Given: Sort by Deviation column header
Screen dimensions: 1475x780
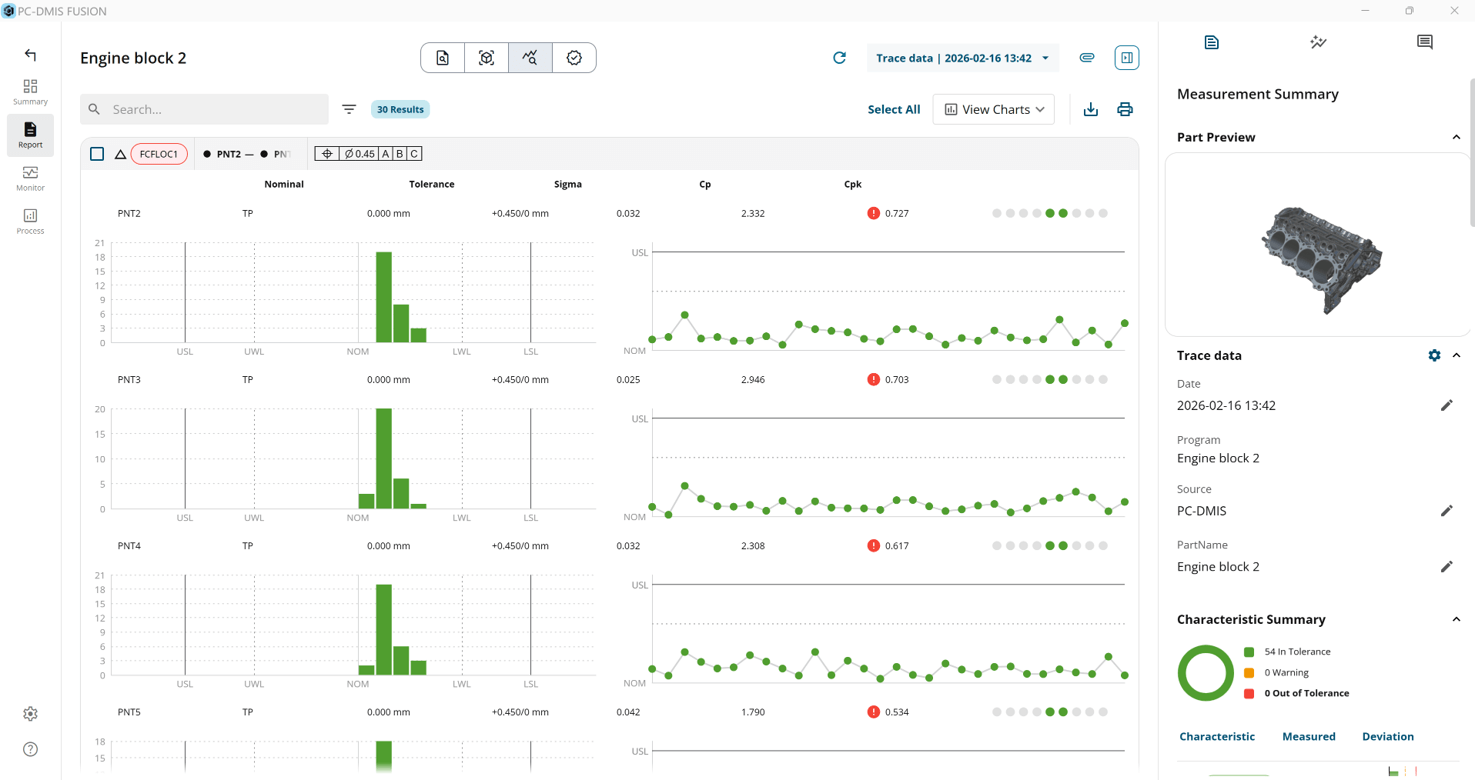Looking at the screenshot, I should (x=1388, y=736).
